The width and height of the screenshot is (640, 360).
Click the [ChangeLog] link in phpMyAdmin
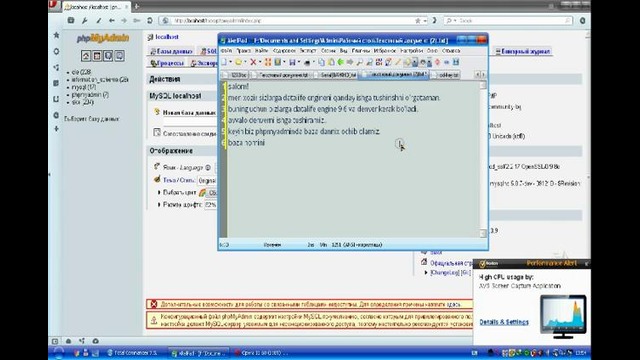point(444,272)
